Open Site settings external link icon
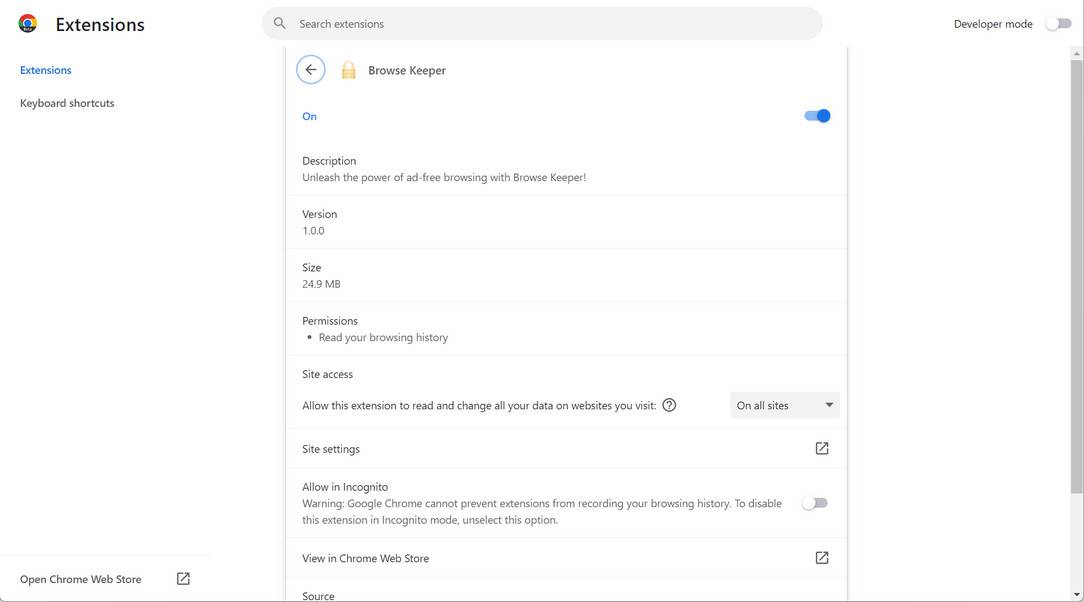 tap(822, 449)
